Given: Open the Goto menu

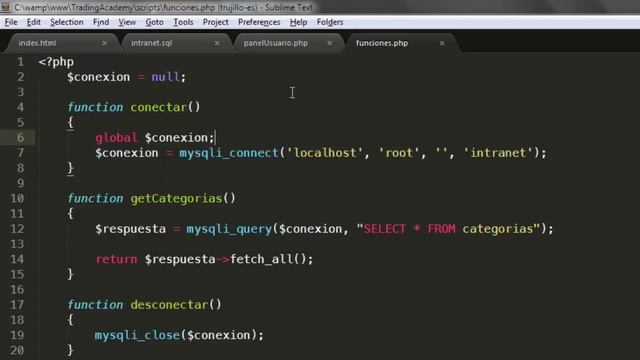Looking at the screenshot, I should 154,22.
